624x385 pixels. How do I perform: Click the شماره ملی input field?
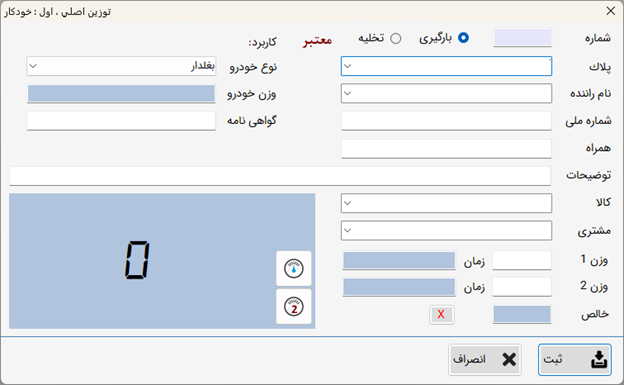click(x=446, y=121)
